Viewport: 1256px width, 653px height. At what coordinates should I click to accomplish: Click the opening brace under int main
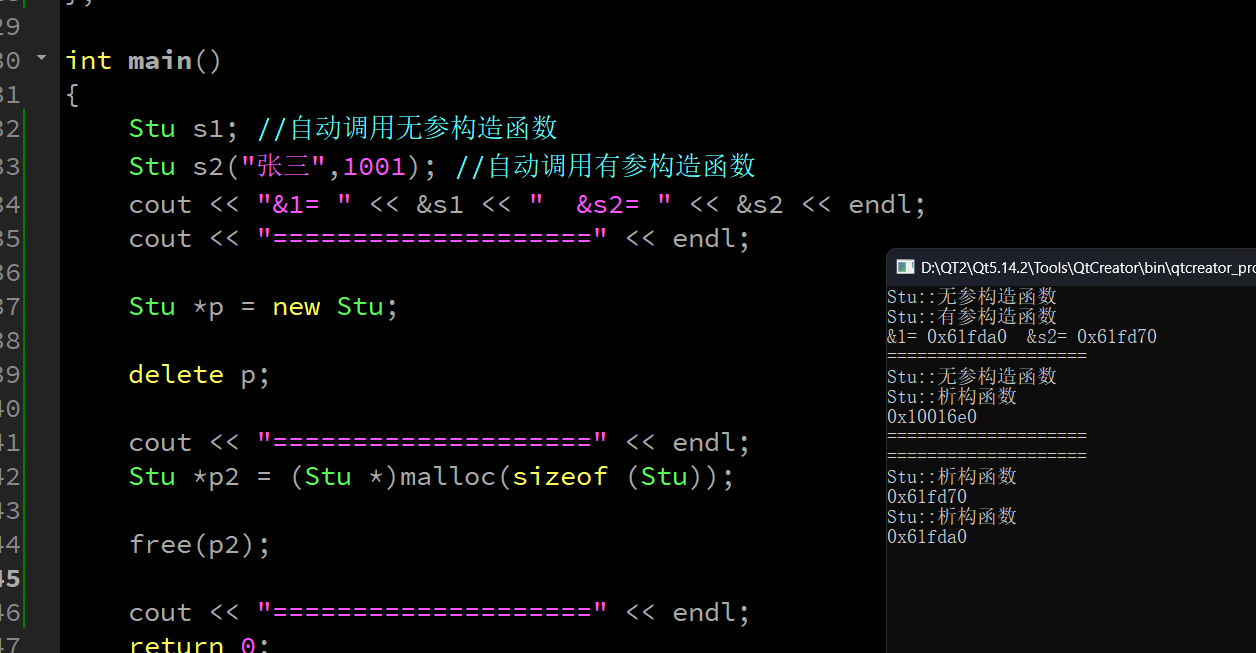coord(72,96)
